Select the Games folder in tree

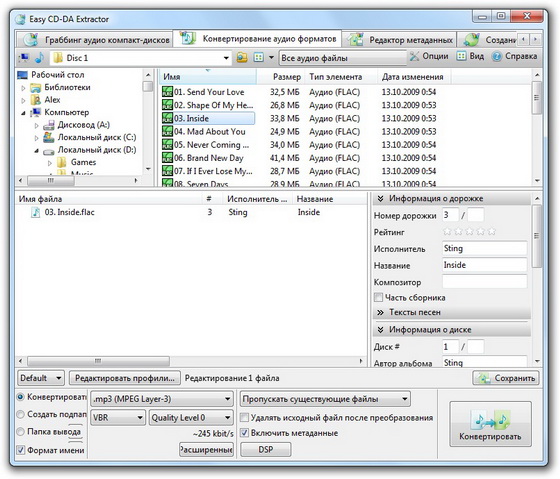coord(83,163)
